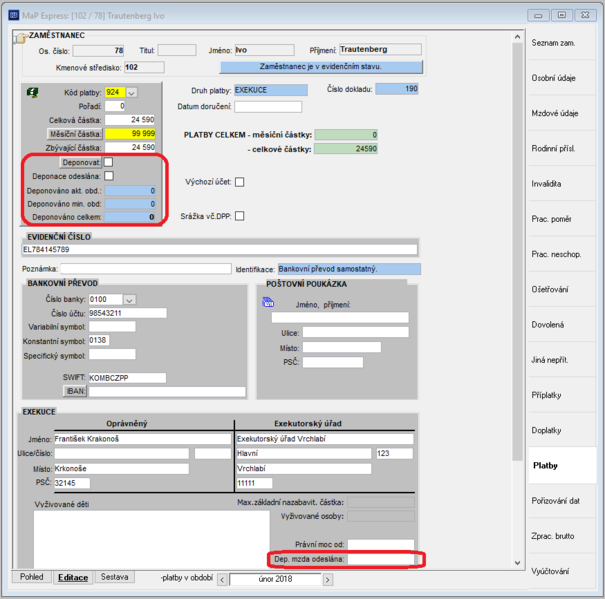Go to previous payment period arrow
The width and height of the screenshot is (605, 599).
point(222,579)
